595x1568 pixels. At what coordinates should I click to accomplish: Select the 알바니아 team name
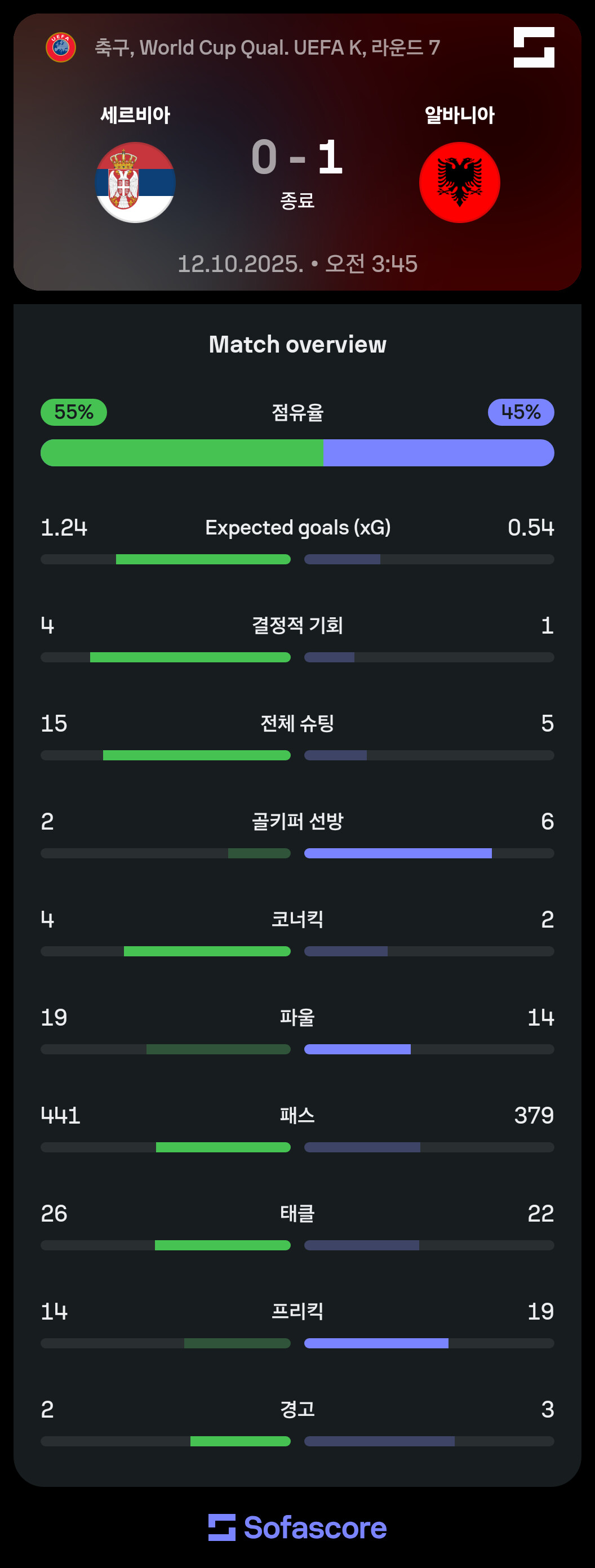click(x=460, y=115)
